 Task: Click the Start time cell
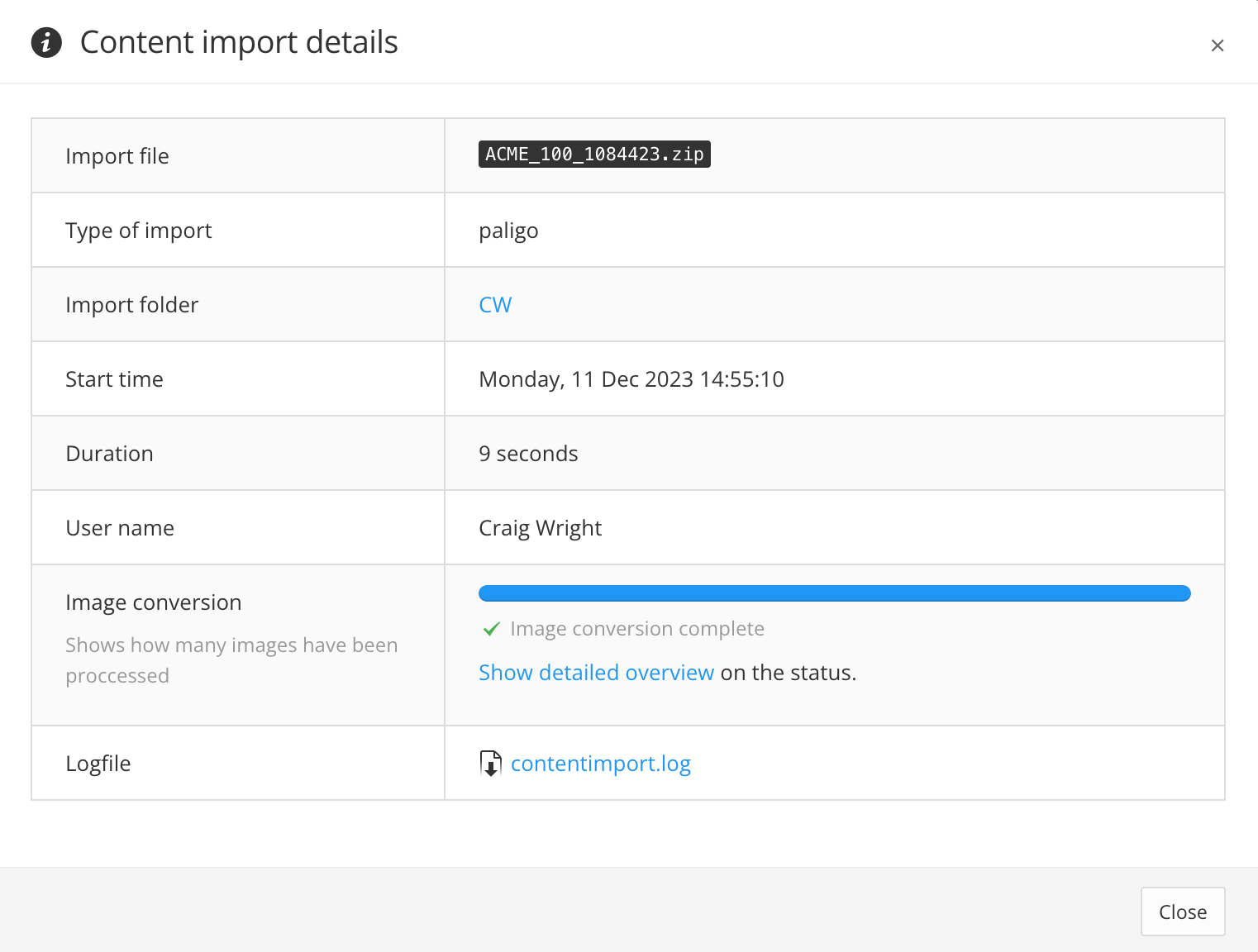tap(631, 378)
